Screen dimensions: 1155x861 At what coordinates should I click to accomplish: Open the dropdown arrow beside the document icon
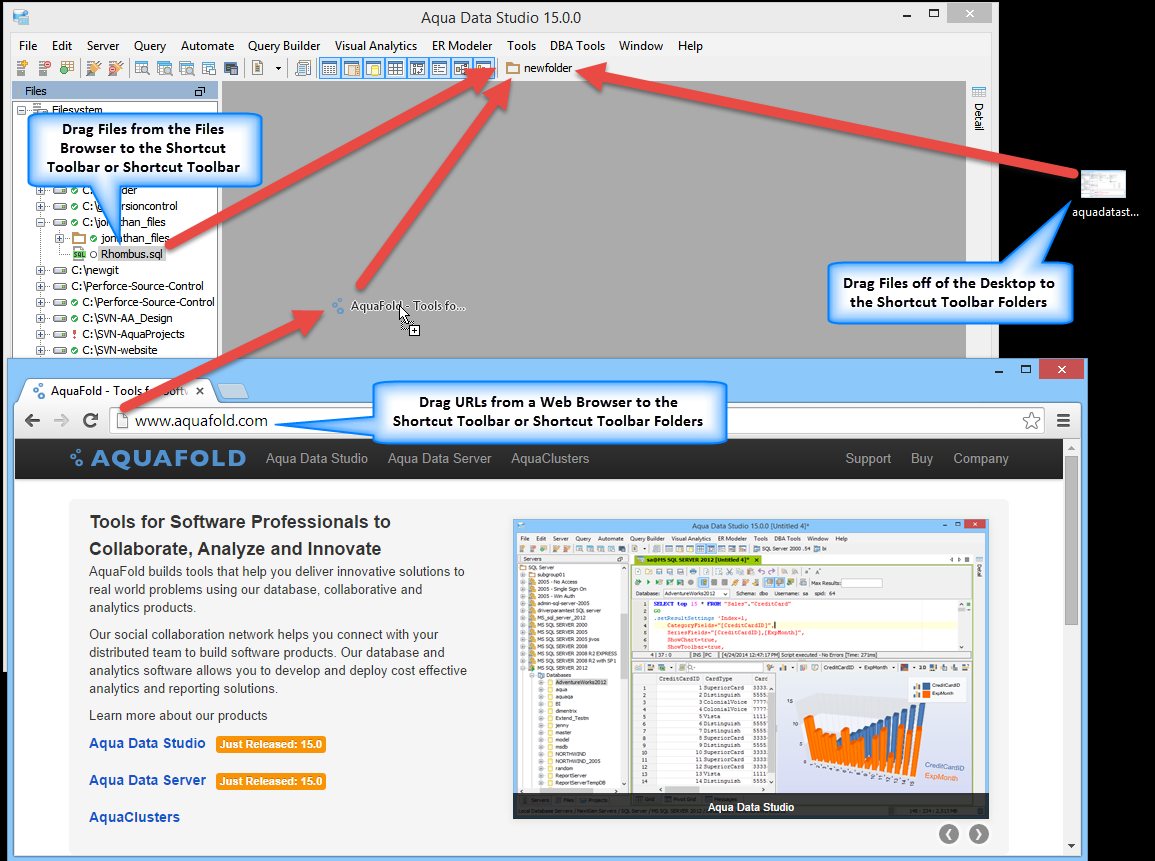278,68
